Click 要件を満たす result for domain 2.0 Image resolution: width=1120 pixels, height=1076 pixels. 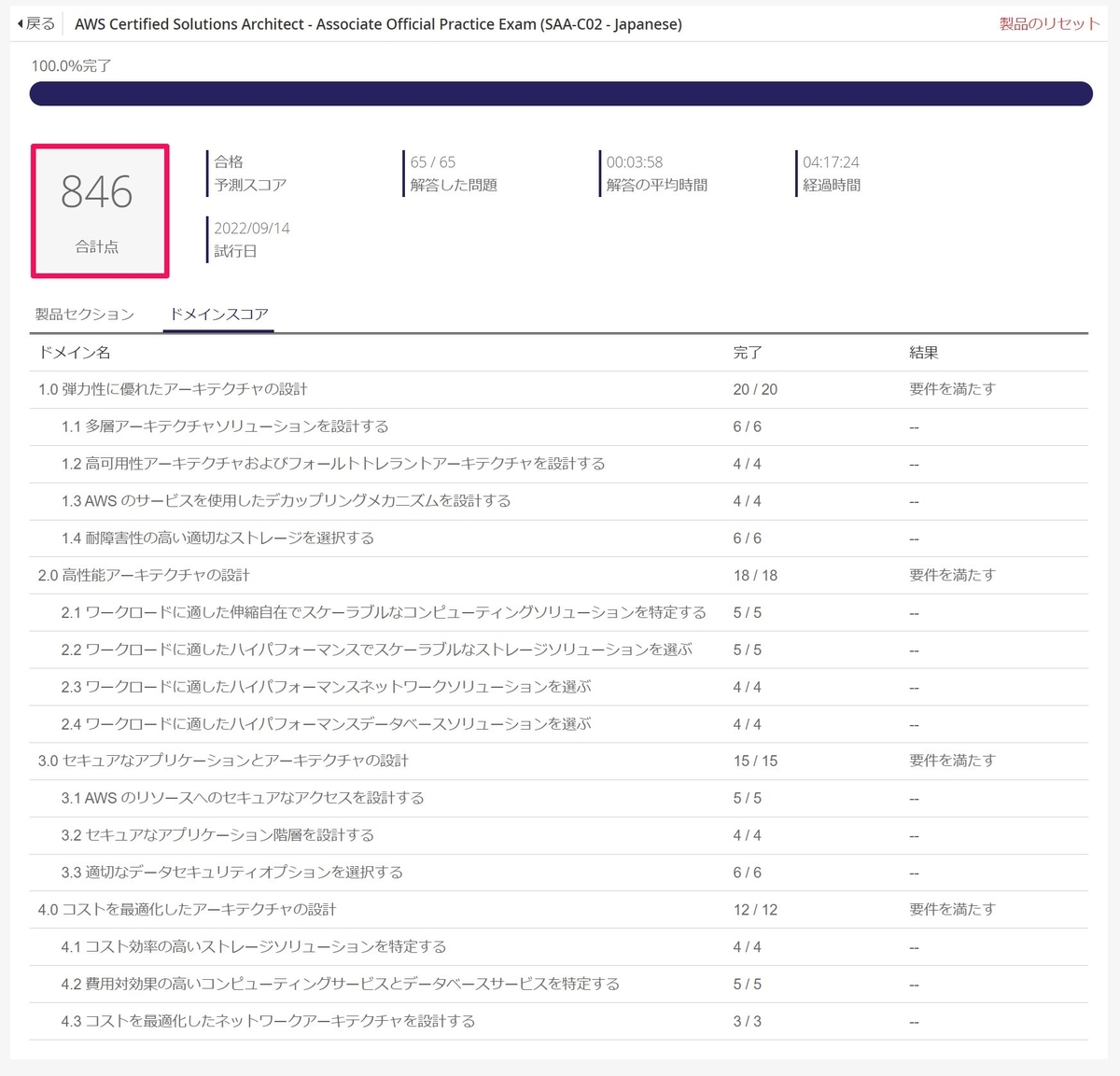953,576
